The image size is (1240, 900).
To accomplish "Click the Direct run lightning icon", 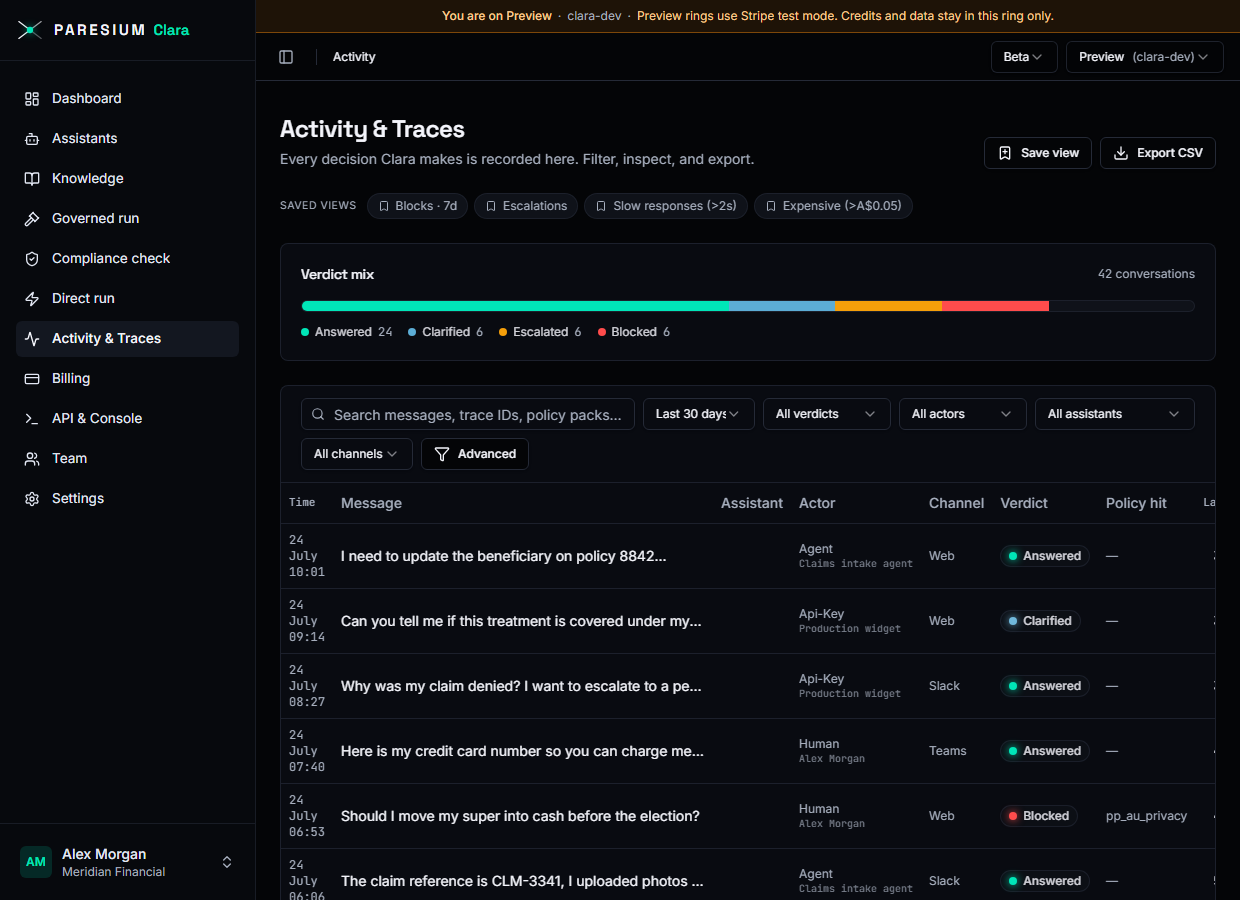I will click(x=32, y=298).
